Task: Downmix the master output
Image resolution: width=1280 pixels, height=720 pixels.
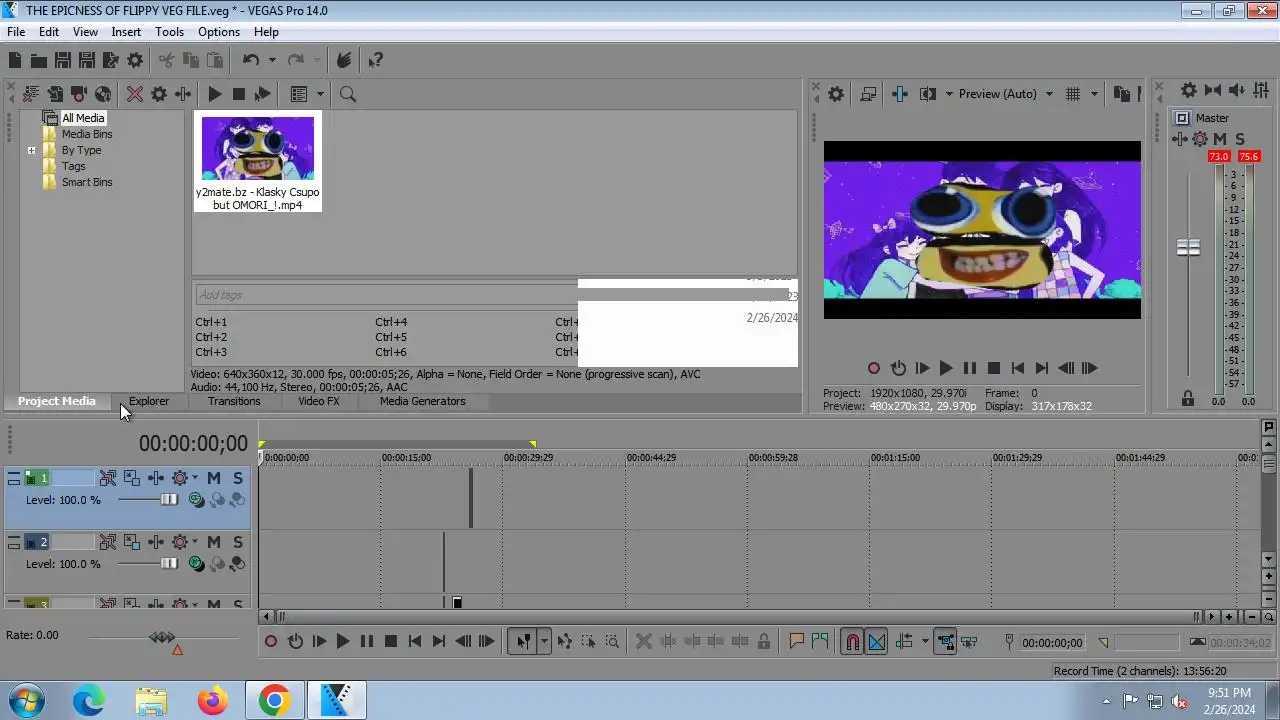Action: pyautogui.click(x=1214, y=90)
